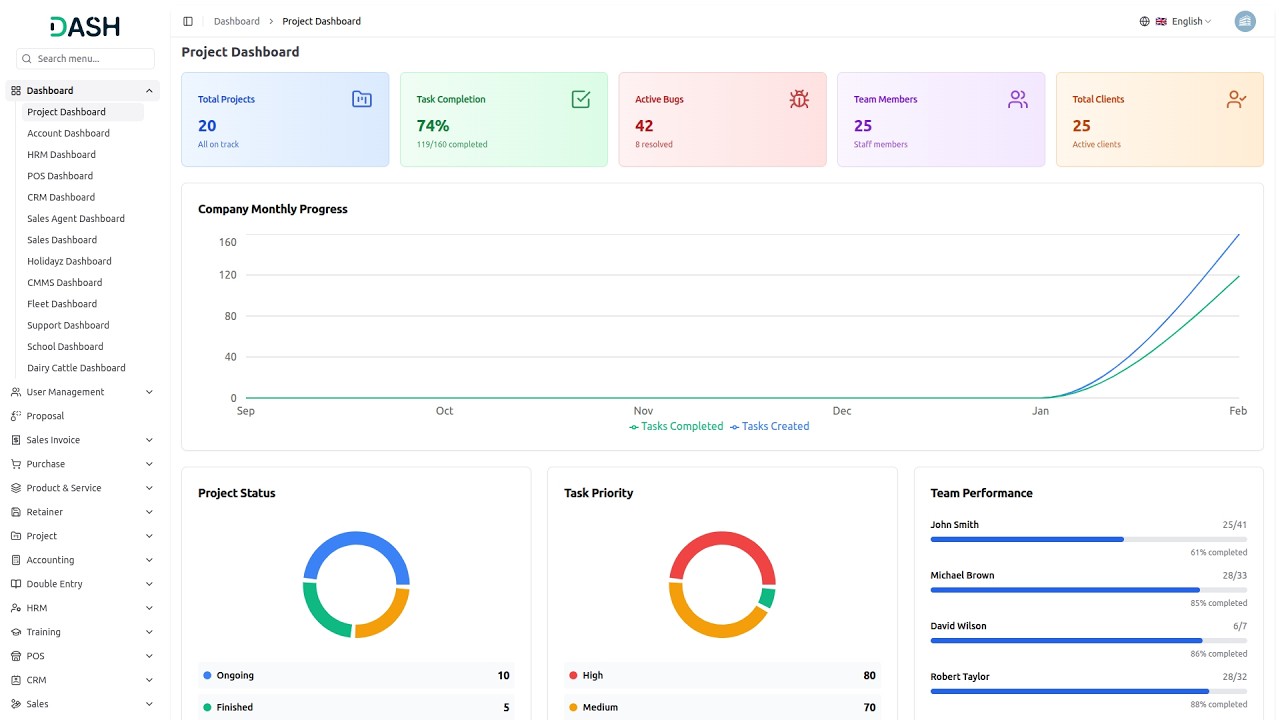
Task: Click John Smith's progress bar
Action: [x=1088, y=539]
